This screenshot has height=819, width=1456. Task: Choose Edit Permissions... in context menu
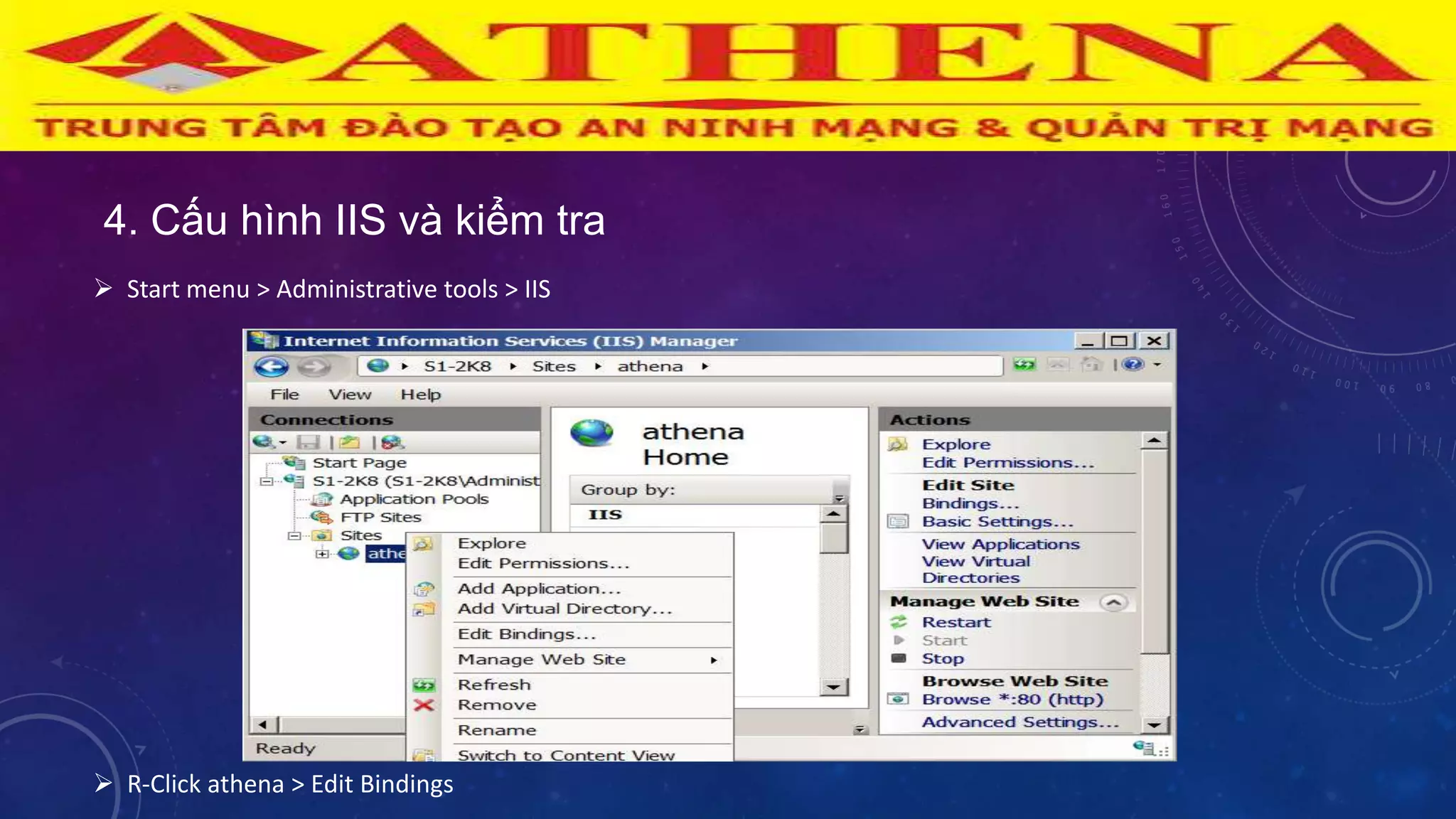(x=544, y=564)
